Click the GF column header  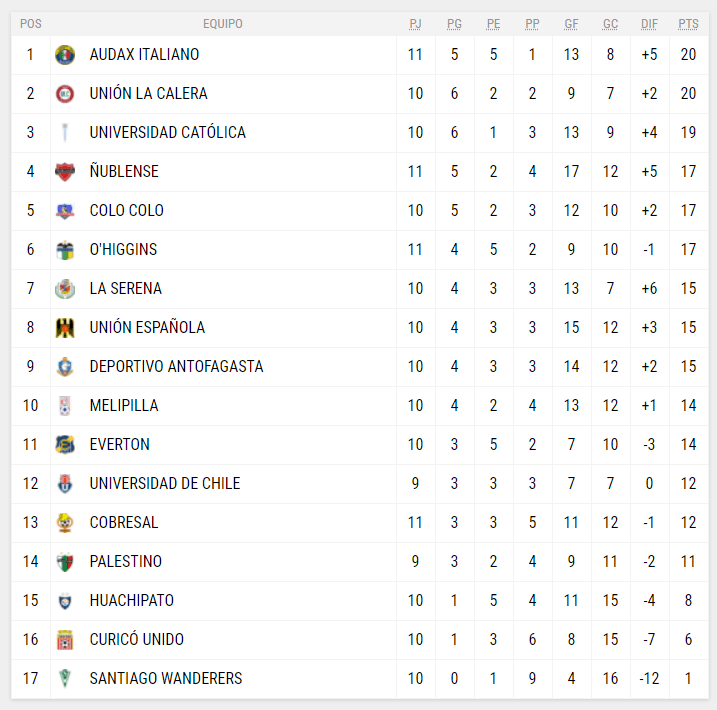pyautogui.click(x=571, y=24)
